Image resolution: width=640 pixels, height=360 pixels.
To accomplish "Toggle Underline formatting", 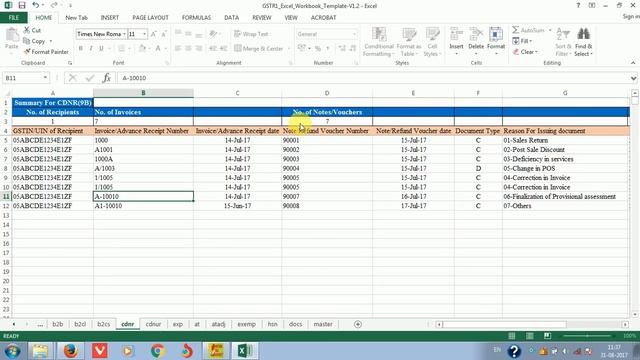I will point(101,48).
